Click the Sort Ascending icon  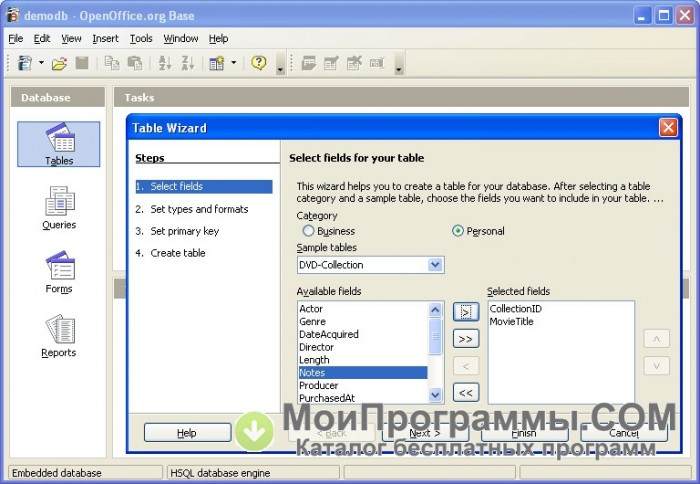tap(165, 63)
